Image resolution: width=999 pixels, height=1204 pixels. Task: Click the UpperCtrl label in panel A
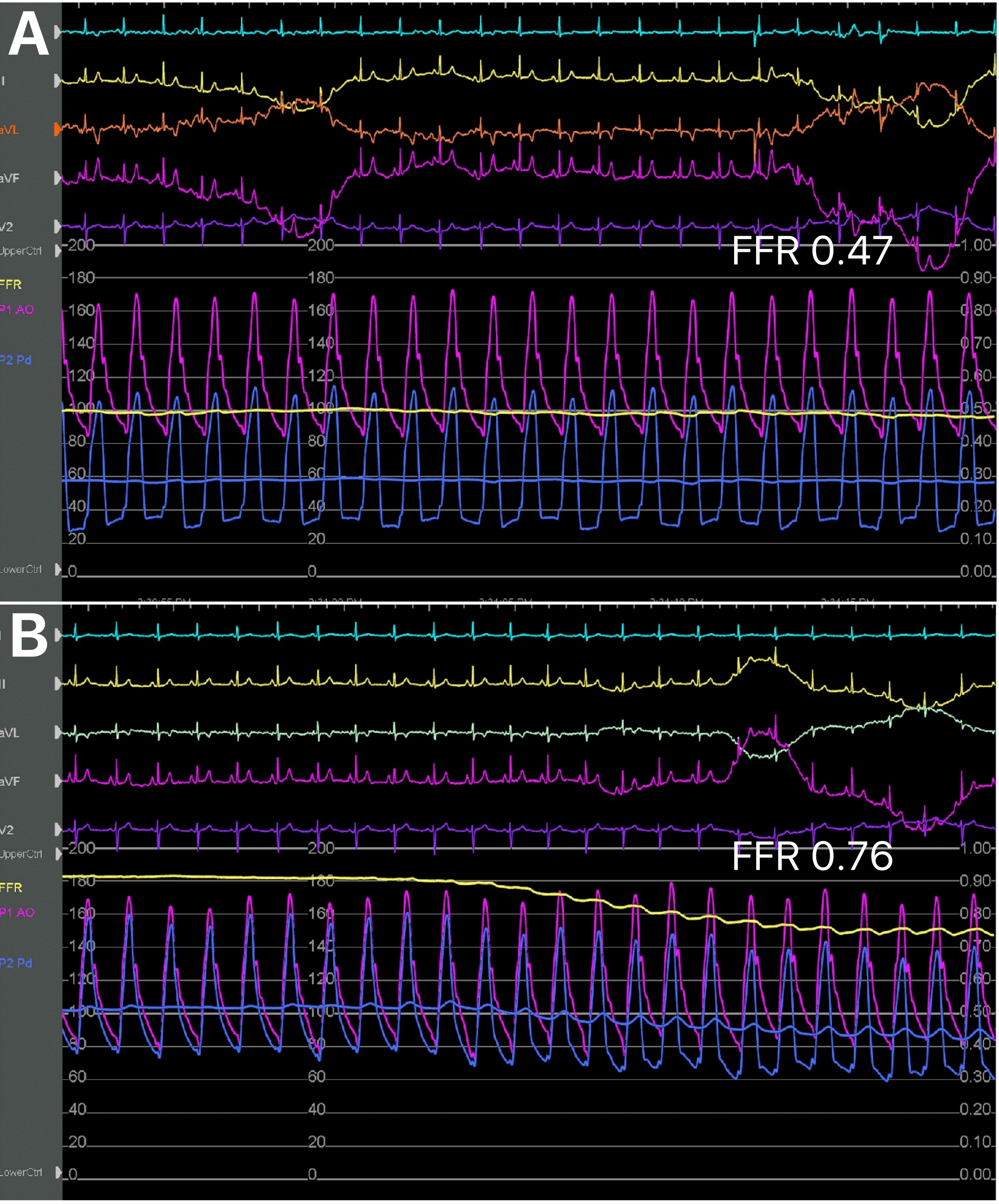coord(21,251)
